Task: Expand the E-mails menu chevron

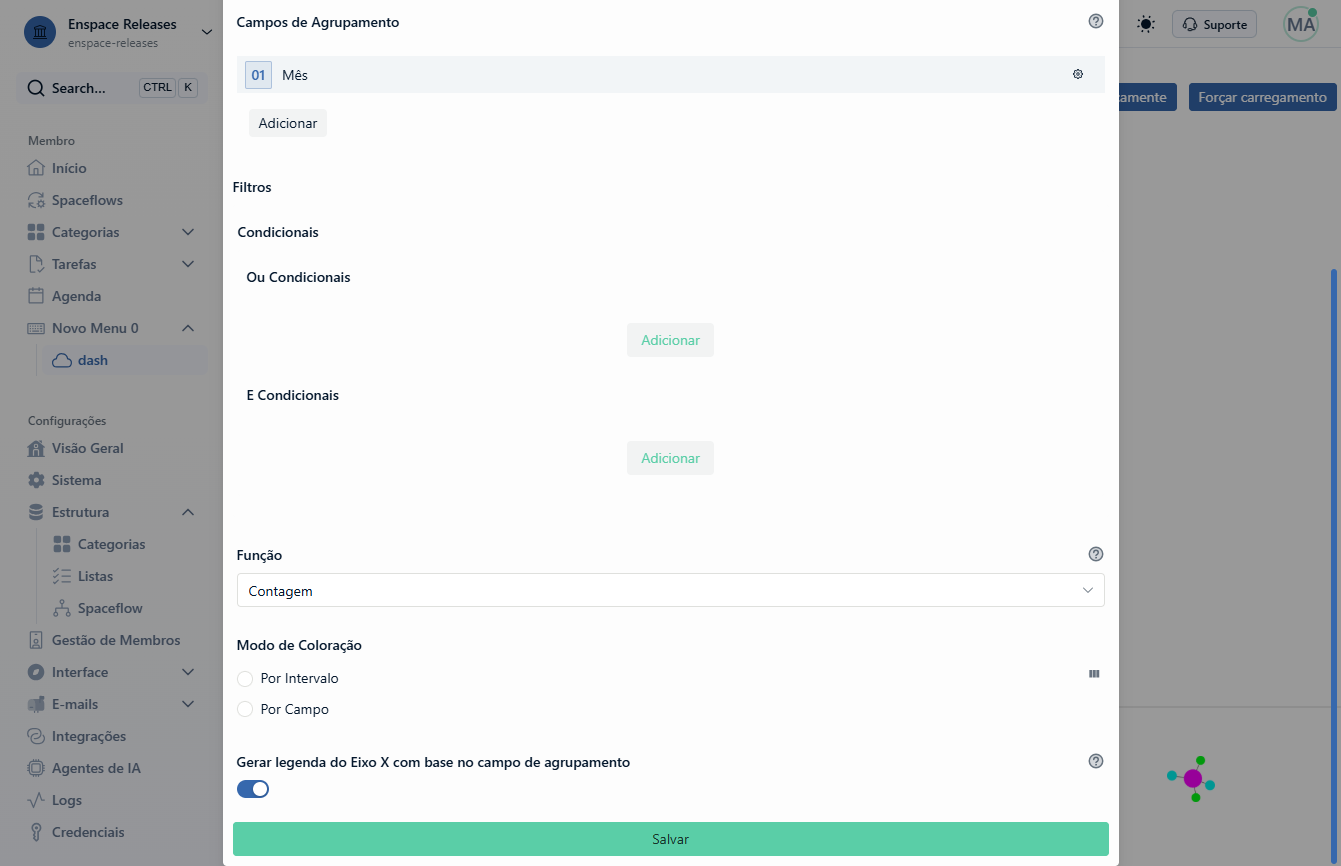Action: tap(188, 704)
